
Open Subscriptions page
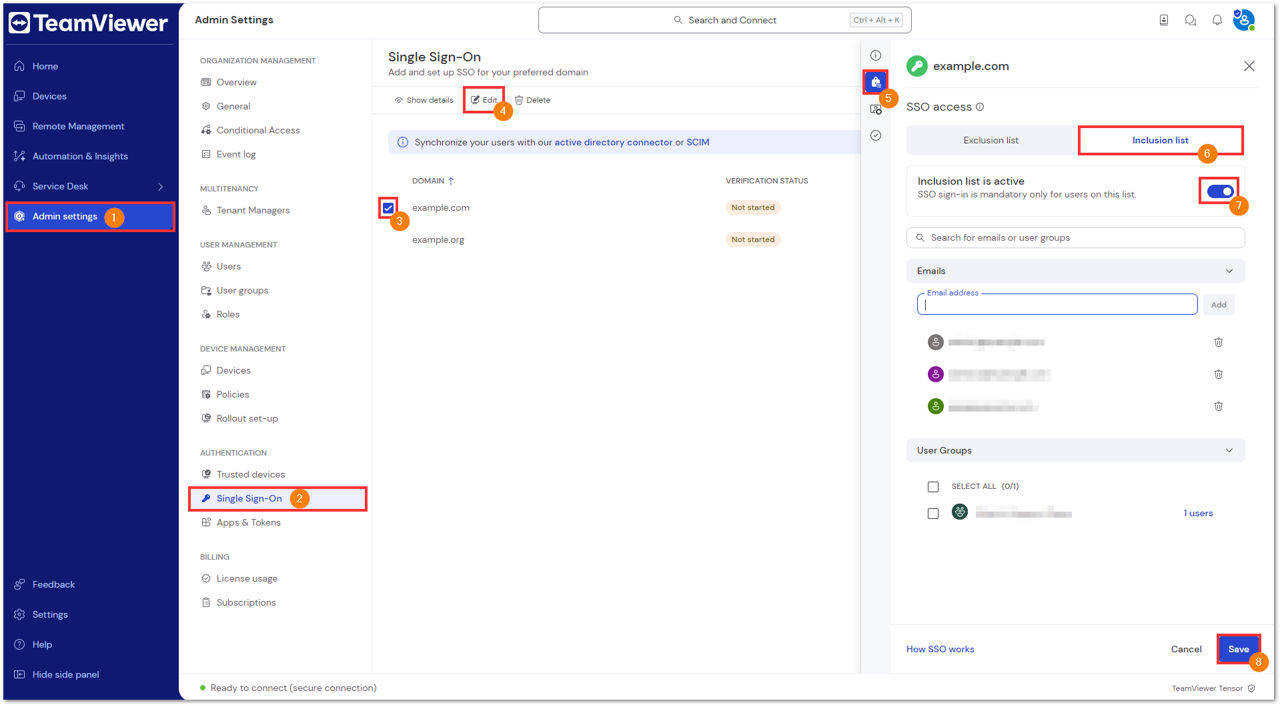[246, 602]
